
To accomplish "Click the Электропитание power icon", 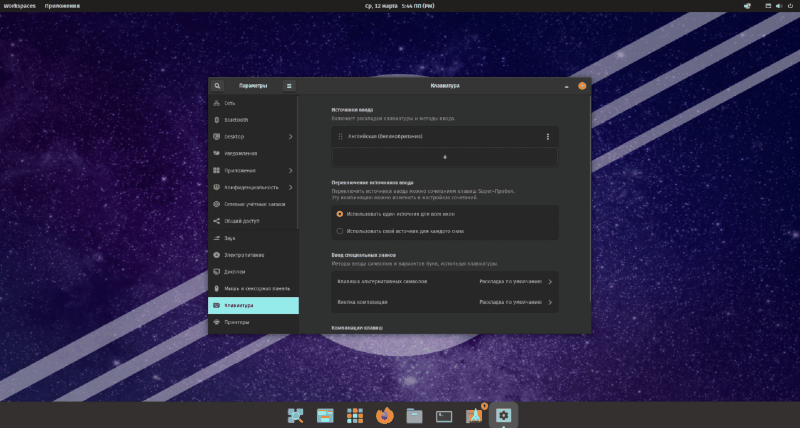I will click(x=216, y=255).
